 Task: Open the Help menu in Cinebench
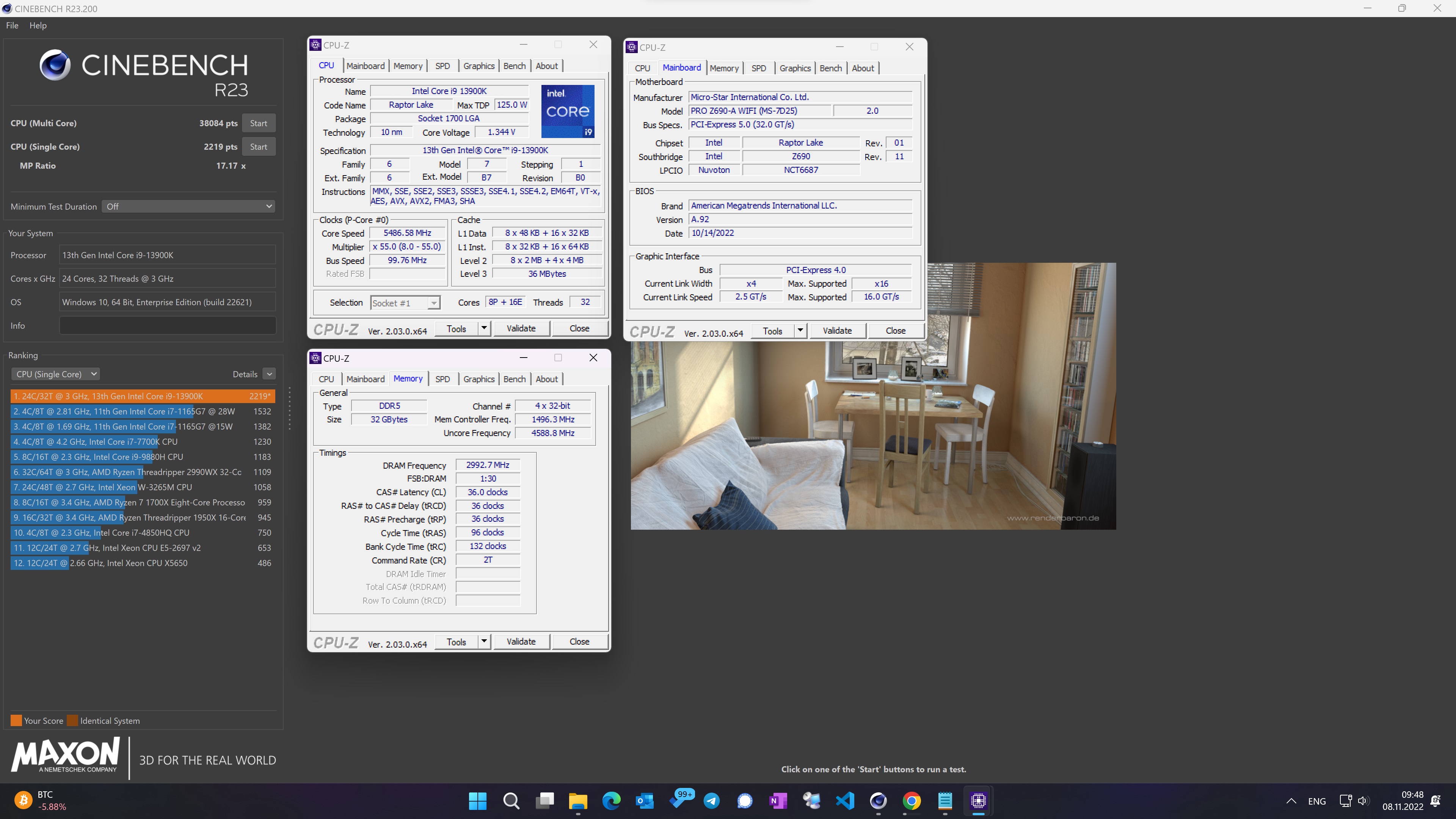coord(38,25)
